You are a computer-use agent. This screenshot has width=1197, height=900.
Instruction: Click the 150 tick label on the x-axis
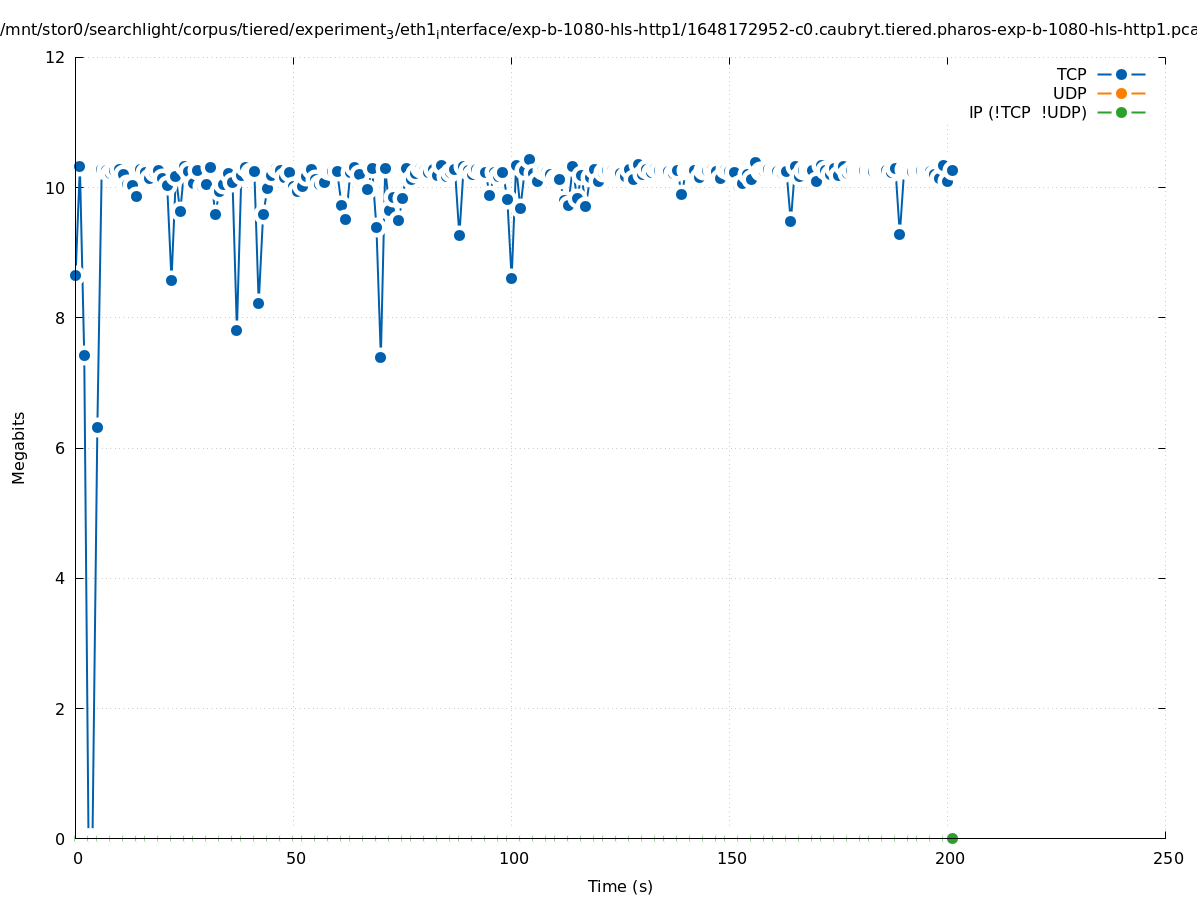[731, 859]
